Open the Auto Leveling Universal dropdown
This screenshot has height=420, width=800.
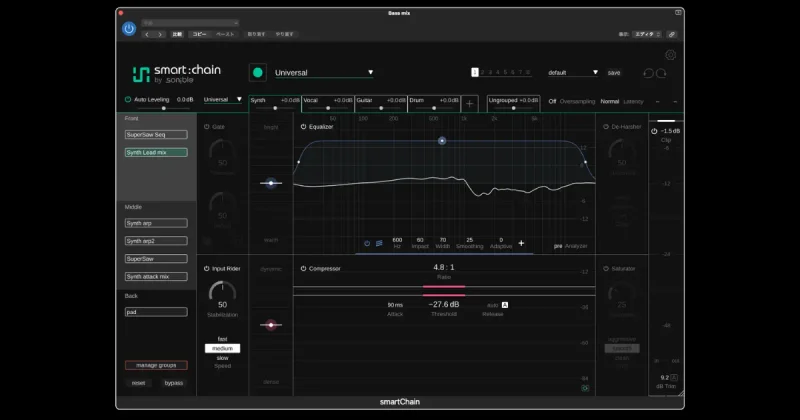[x=222, y=100]
